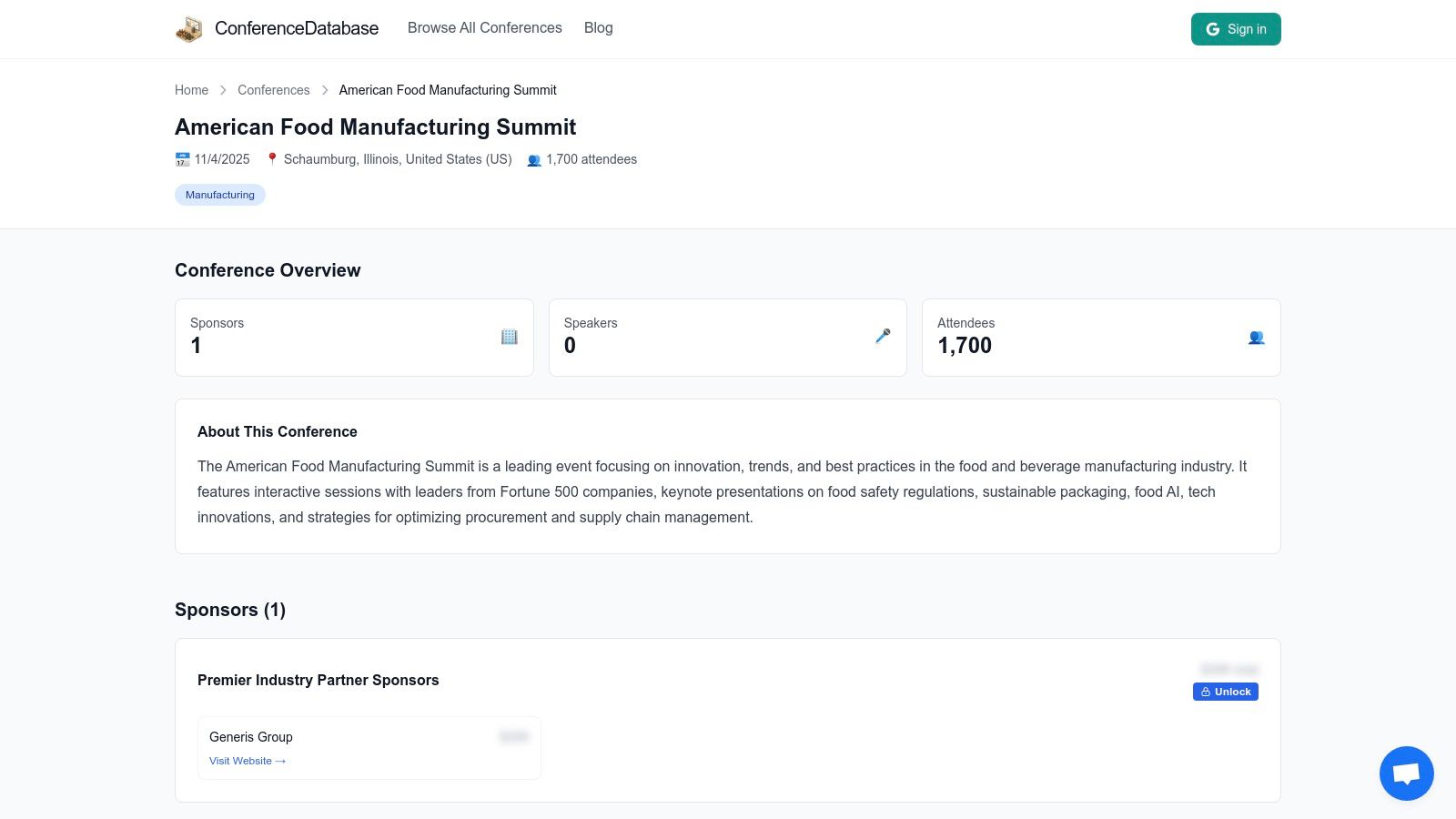Select the Manufacturing category tag
The height and width of the screenshot is (819, 1456).
click(219, 195)
